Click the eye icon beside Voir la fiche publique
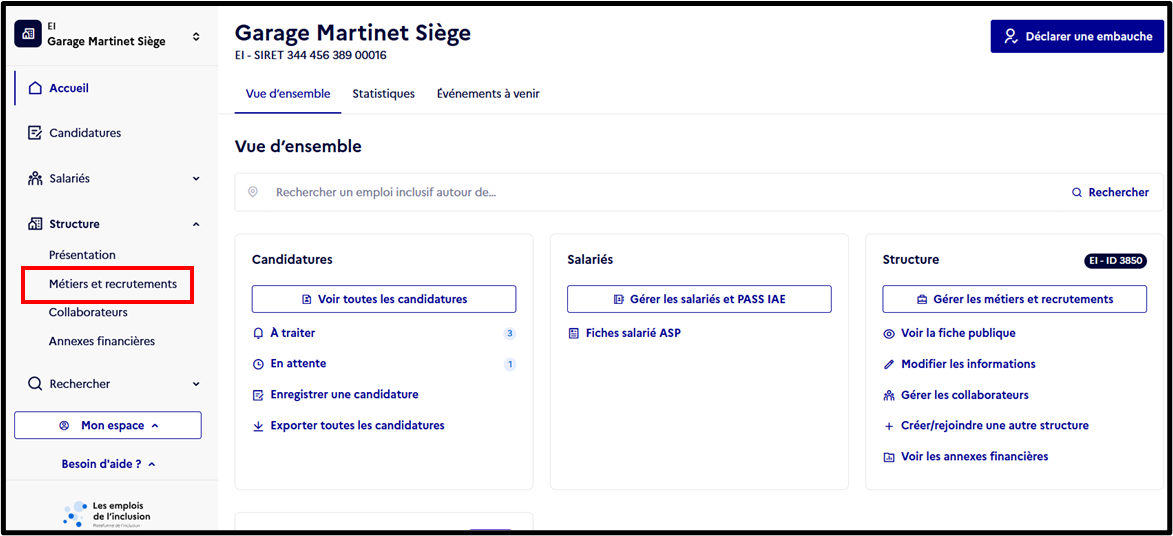The image size is (1173, 536). (x=889, y=334)
